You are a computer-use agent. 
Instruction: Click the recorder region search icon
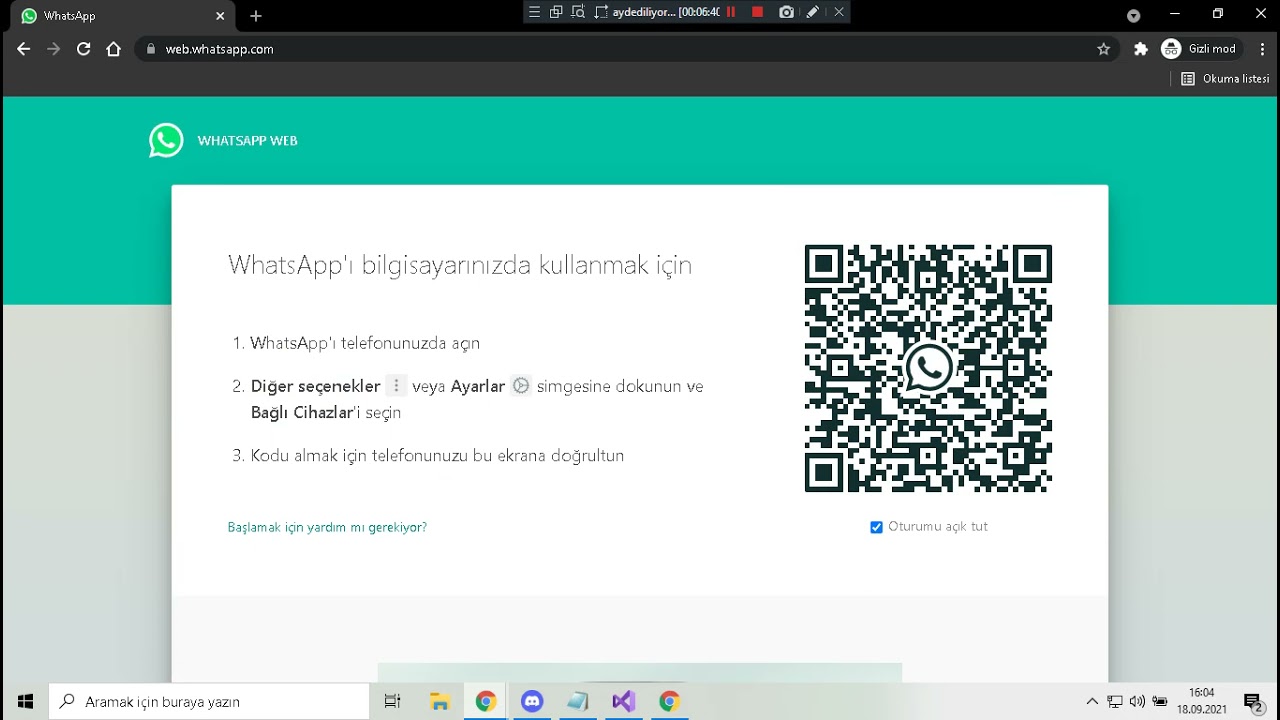pos(578,12)
